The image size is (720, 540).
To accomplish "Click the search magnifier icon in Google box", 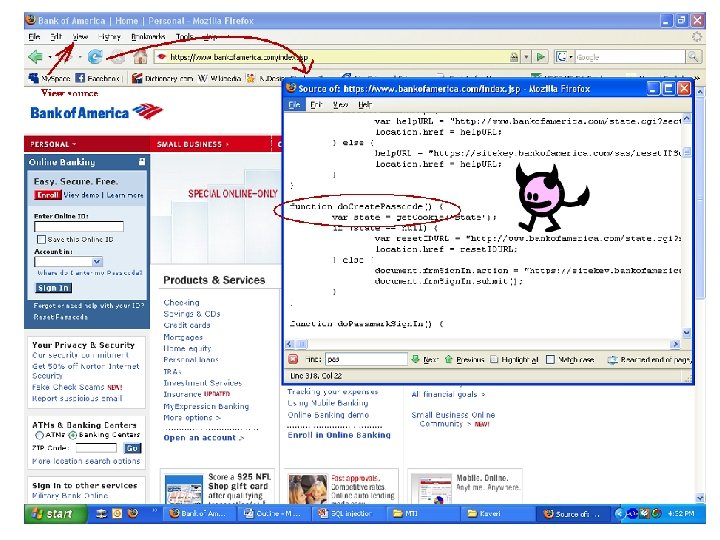I will coord(693,57).
